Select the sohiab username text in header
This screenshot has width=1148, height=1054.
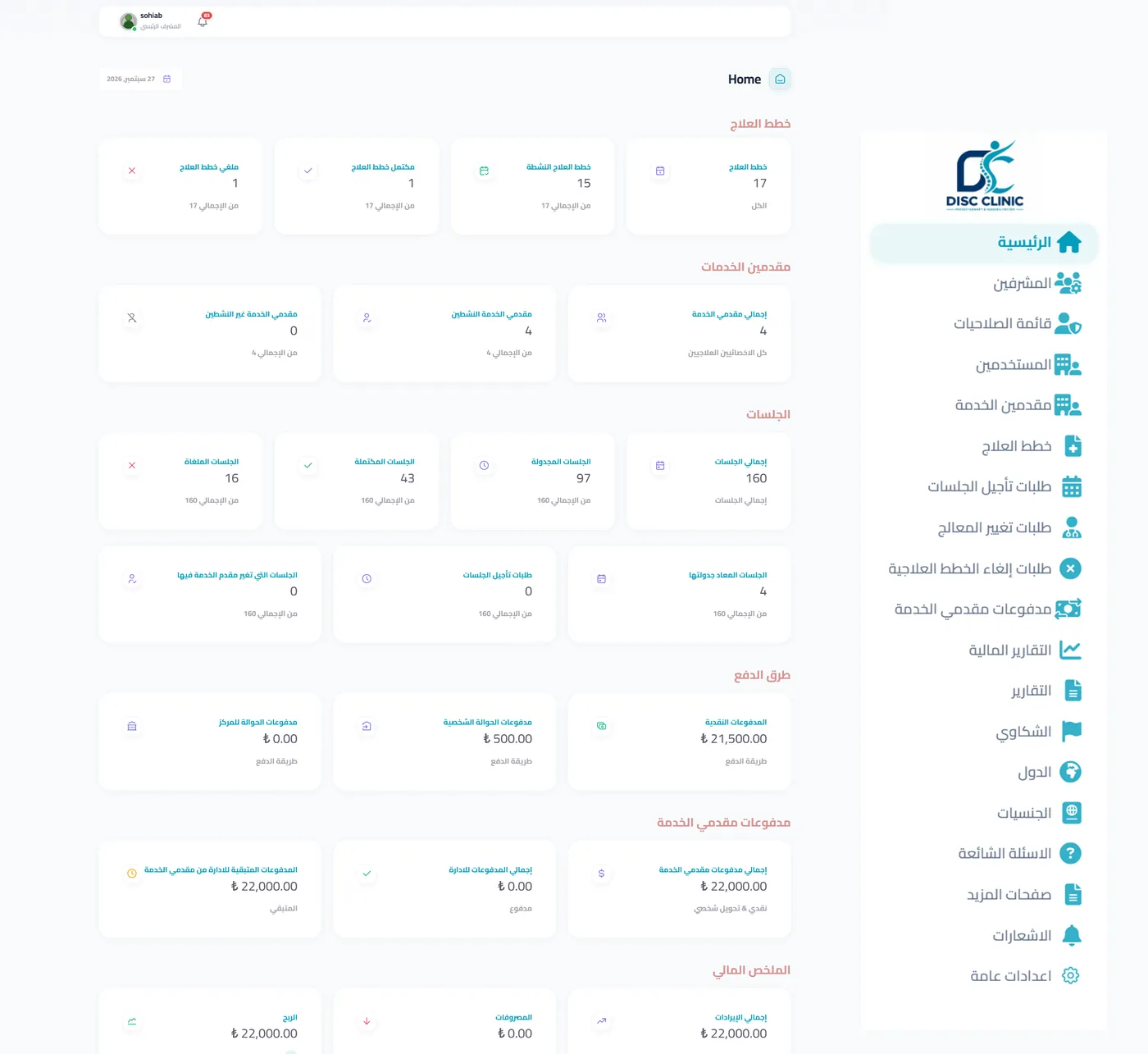pyautogui.click(x=151, y=16)
